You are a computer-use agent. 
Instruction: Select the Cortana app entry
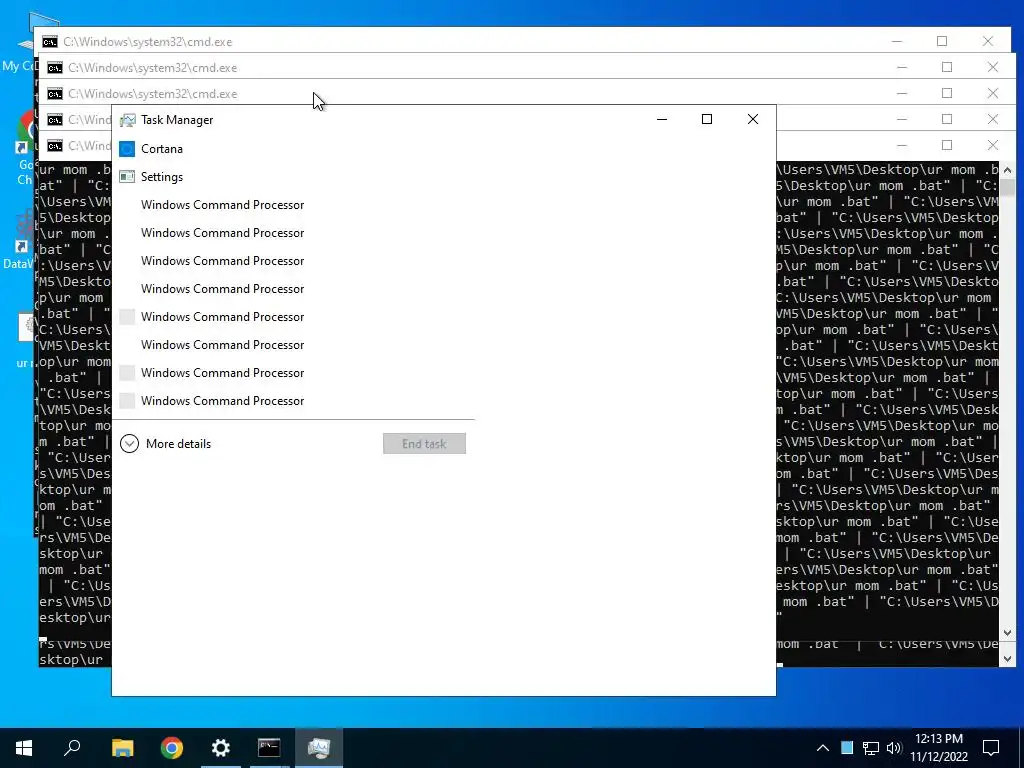coord(293,149)
